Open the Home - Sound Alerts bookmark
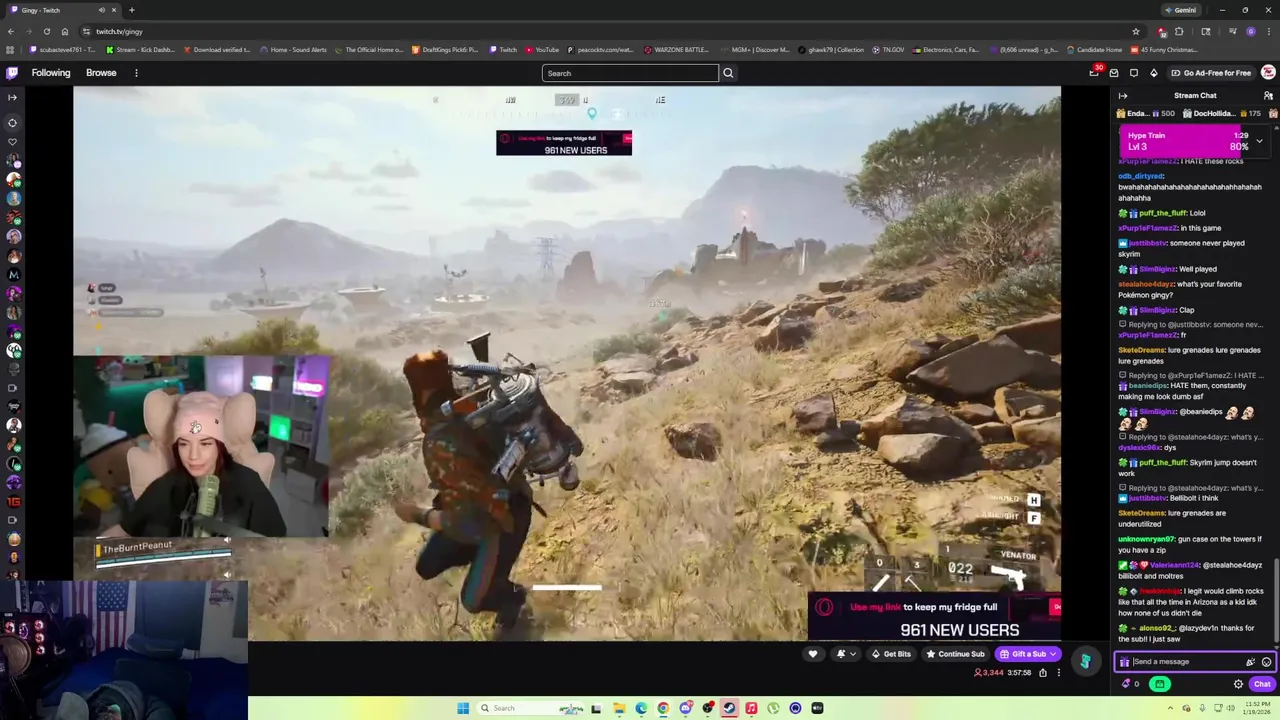Image resolution: width=1280 pixels, height=720 pixels. (293, 50)
